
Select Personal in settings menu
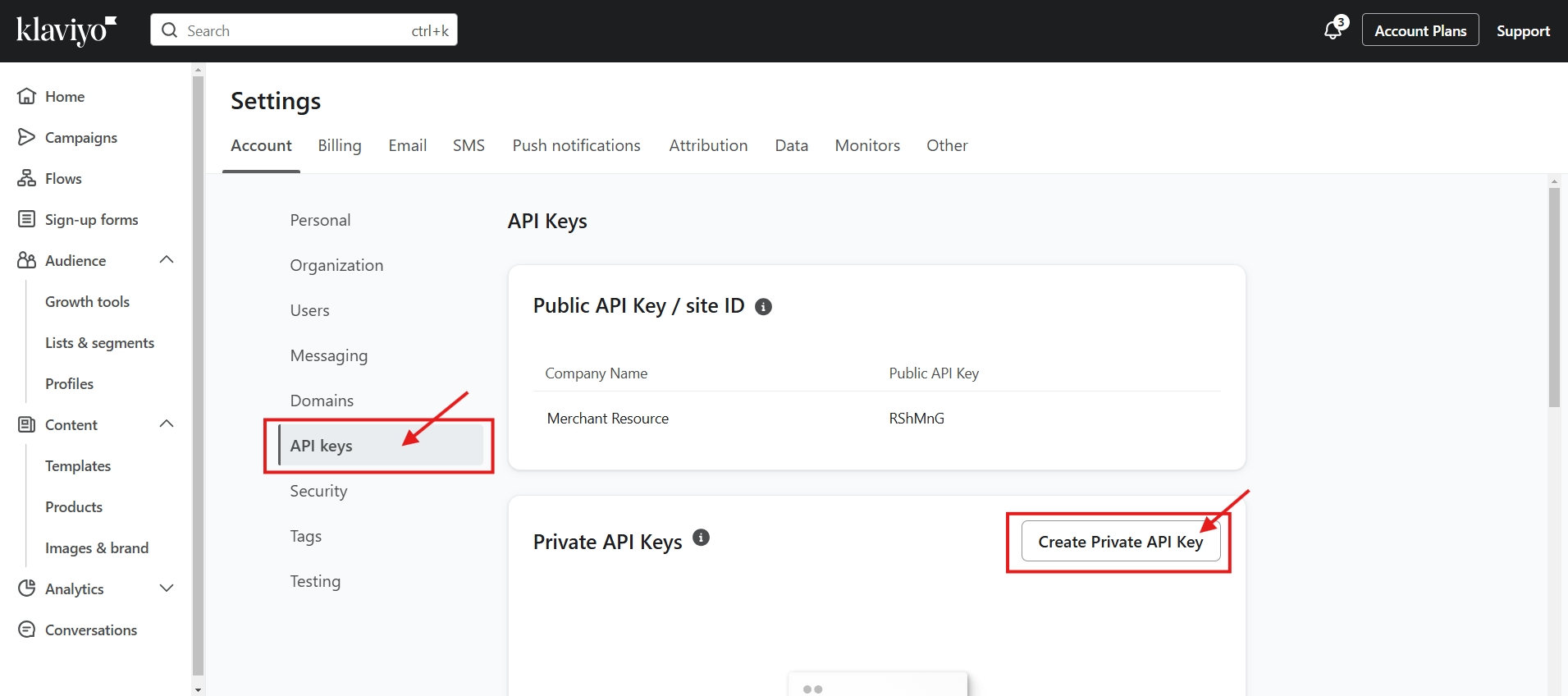320,220
